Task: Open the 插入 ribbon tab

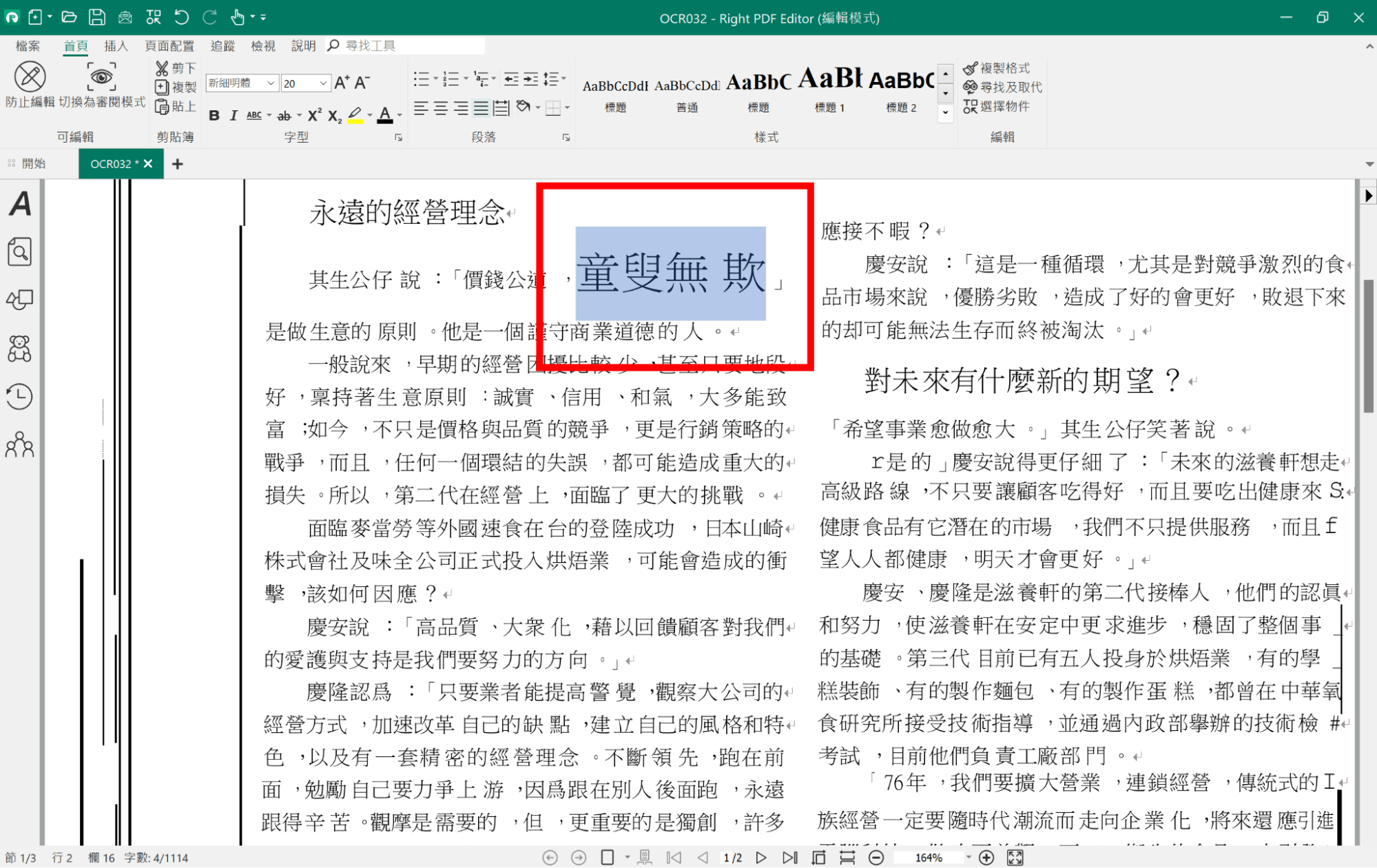Action: (x=116, y=46)
